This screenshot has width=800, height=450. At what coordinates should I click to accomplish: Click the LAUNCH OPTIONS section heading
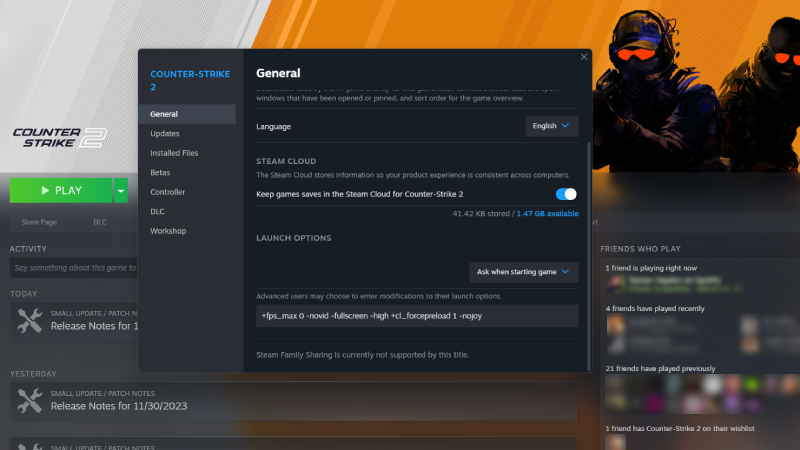click(294, 238)
